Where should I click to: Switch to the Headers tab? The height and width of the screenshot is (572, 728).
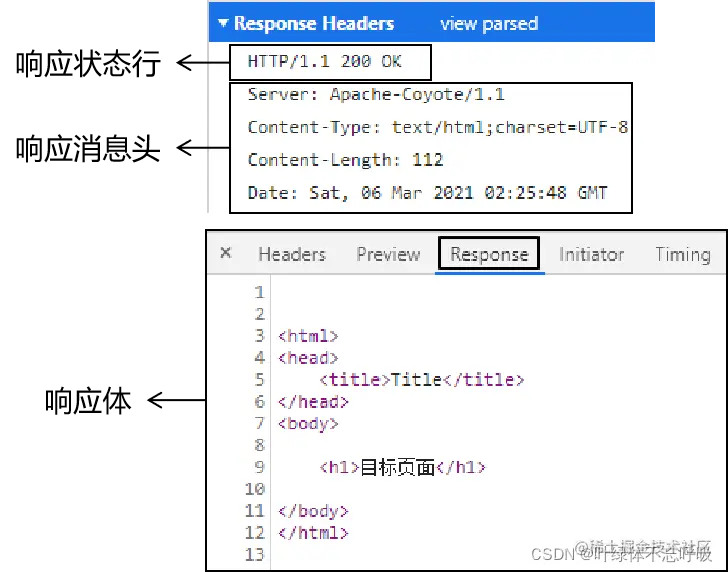(x=292, y=254)
